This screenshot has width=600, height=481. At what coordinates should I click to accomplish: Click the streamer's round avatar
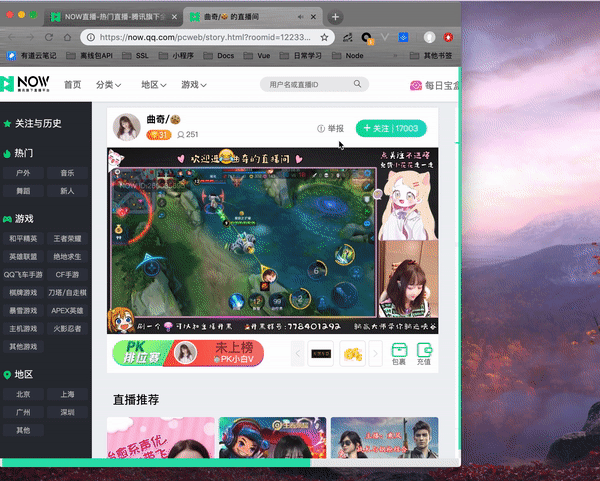(x=127, y=127)
